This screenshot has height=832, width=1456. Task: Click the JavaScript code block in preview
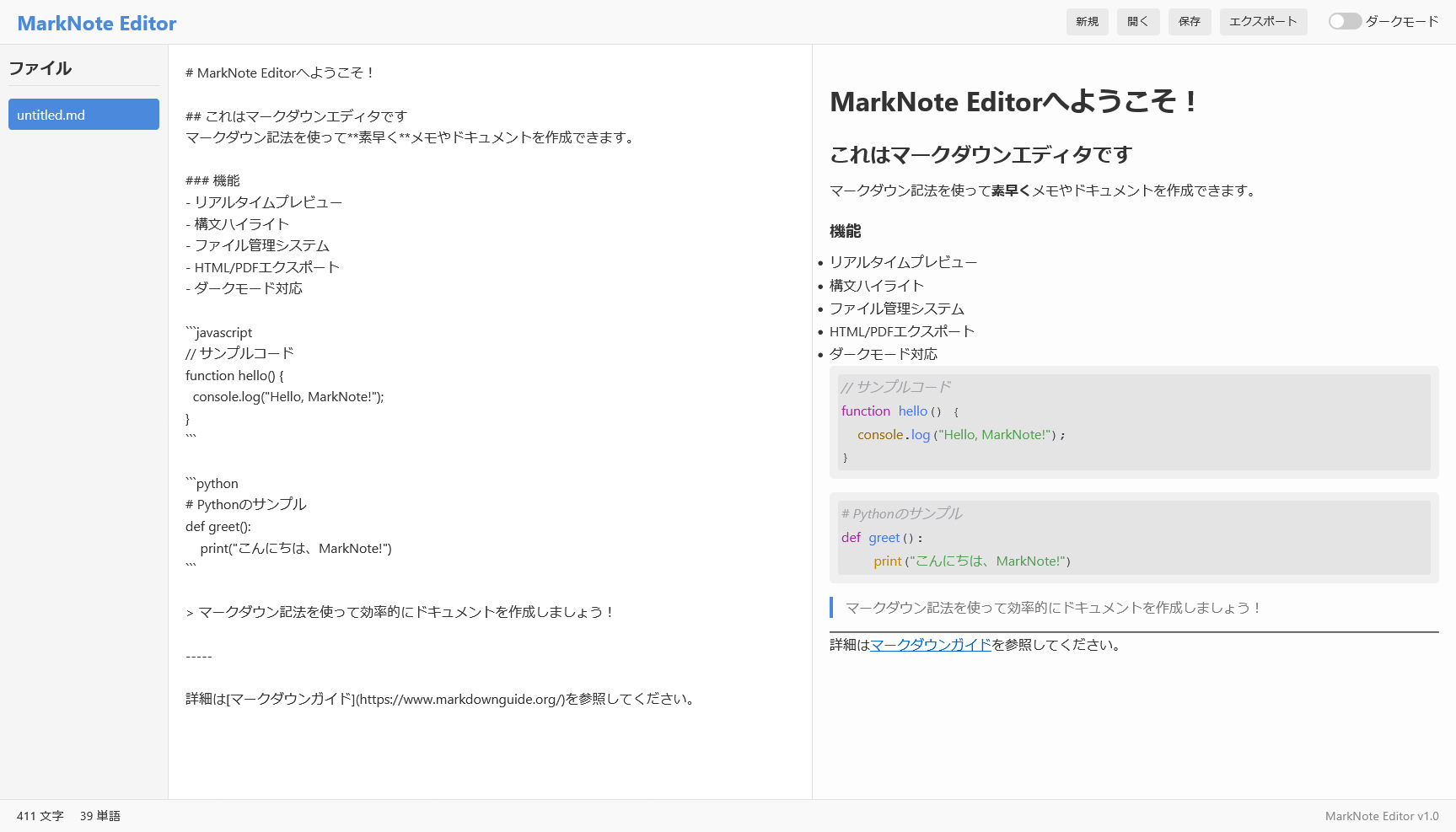coord(1133,422)
